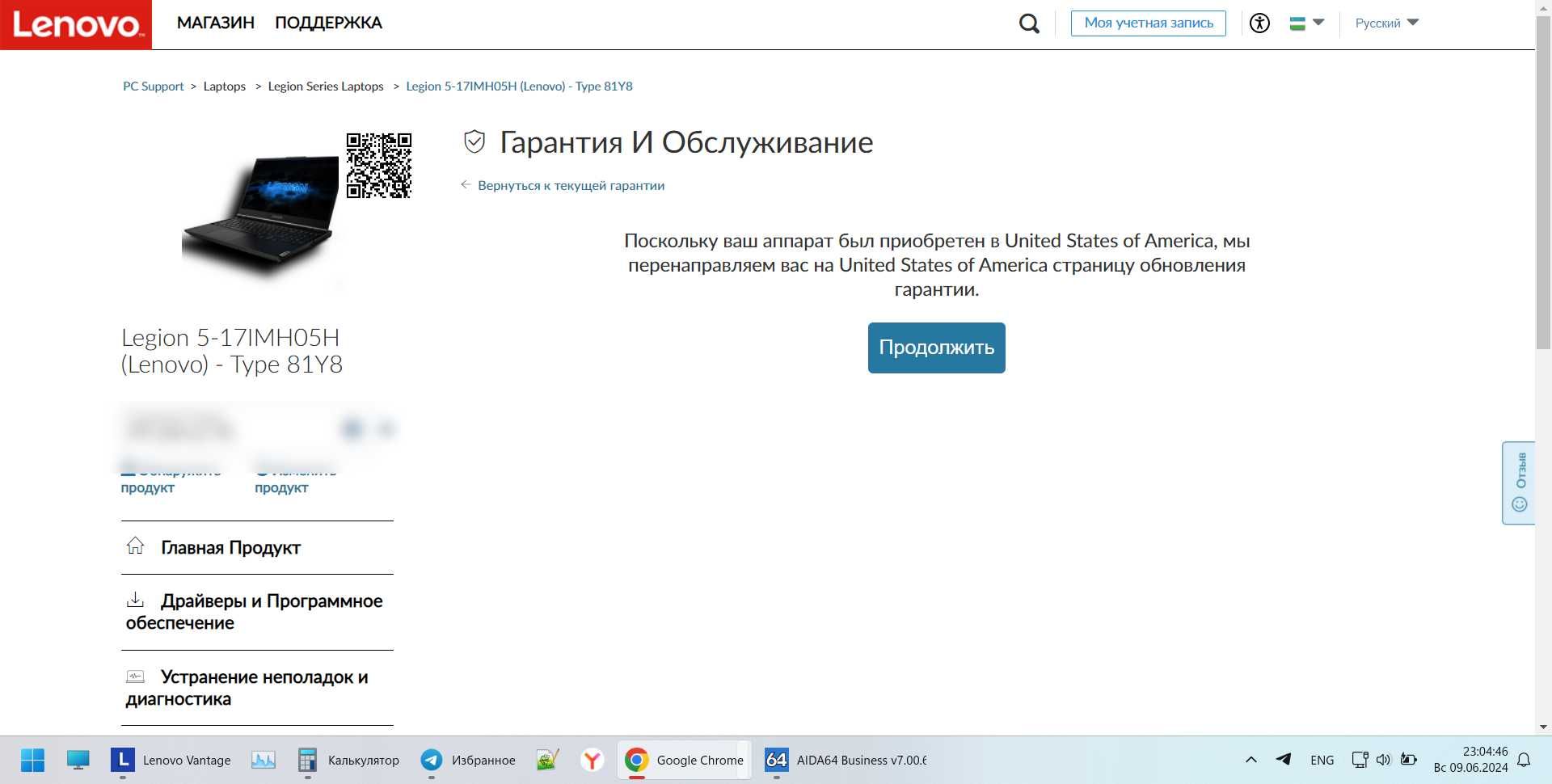Open Устранение неполадок и диагностика item
The height and width of the screenshot is (784, 1552).
257,688
